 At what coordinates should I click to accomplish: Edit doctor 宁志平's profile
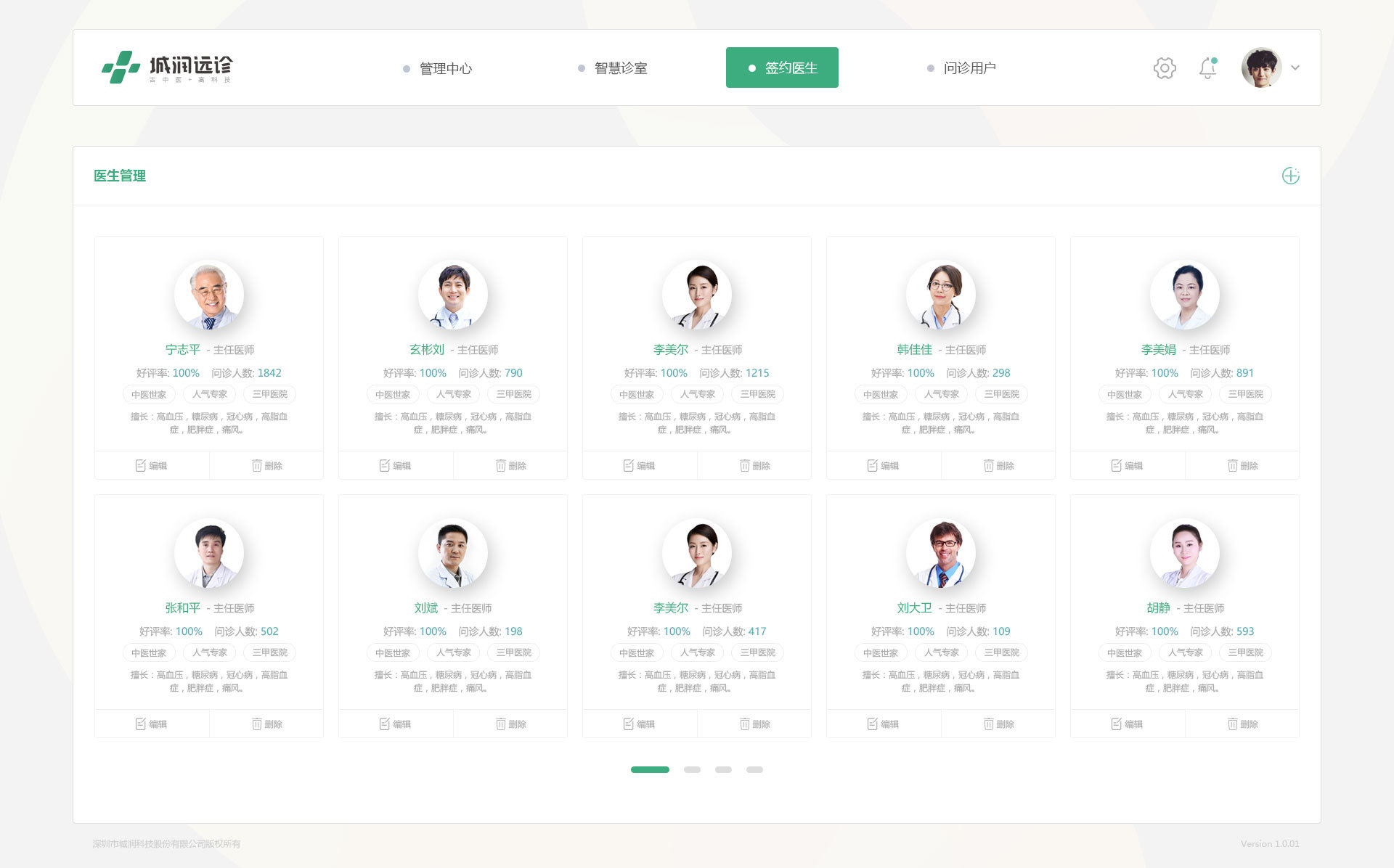(152, 465)
